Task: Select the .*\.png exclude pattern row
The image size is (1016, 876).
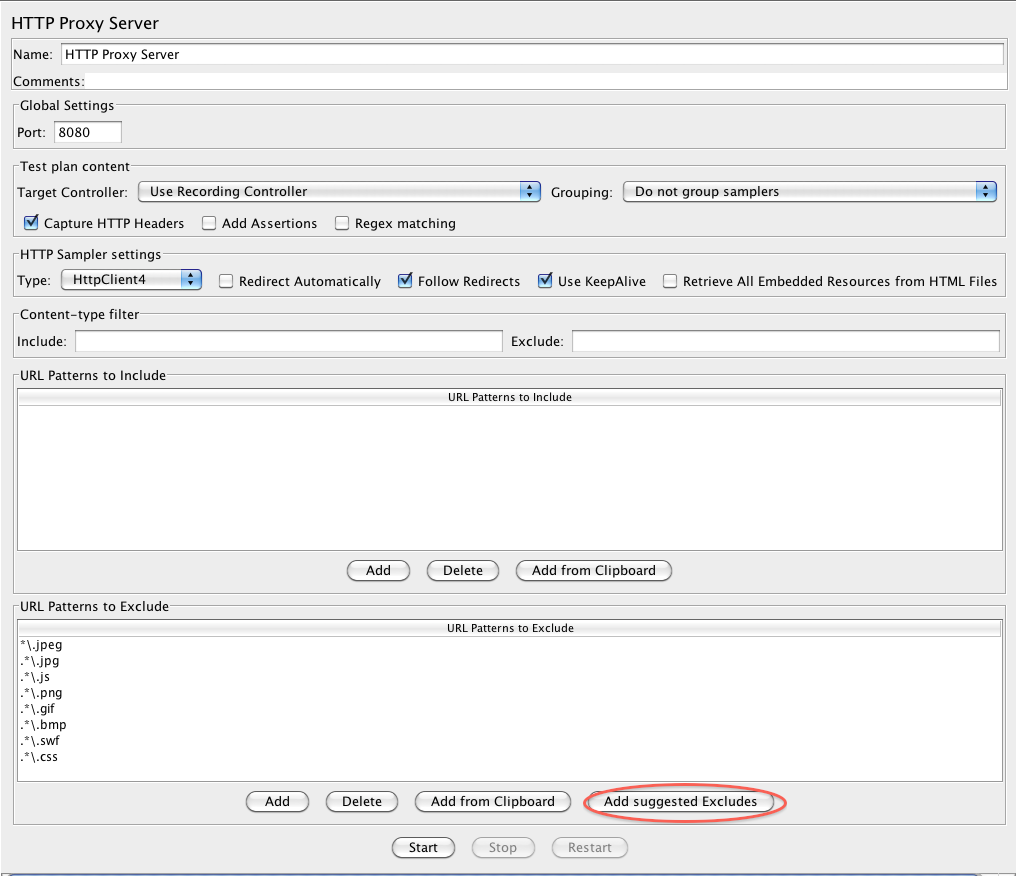Action: (42, 693)
